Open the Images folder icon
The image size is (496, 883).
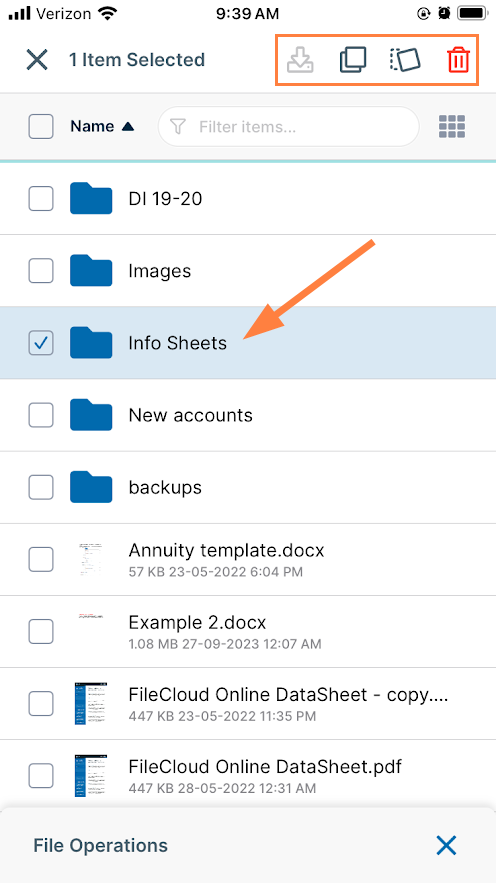click(91, 271)
